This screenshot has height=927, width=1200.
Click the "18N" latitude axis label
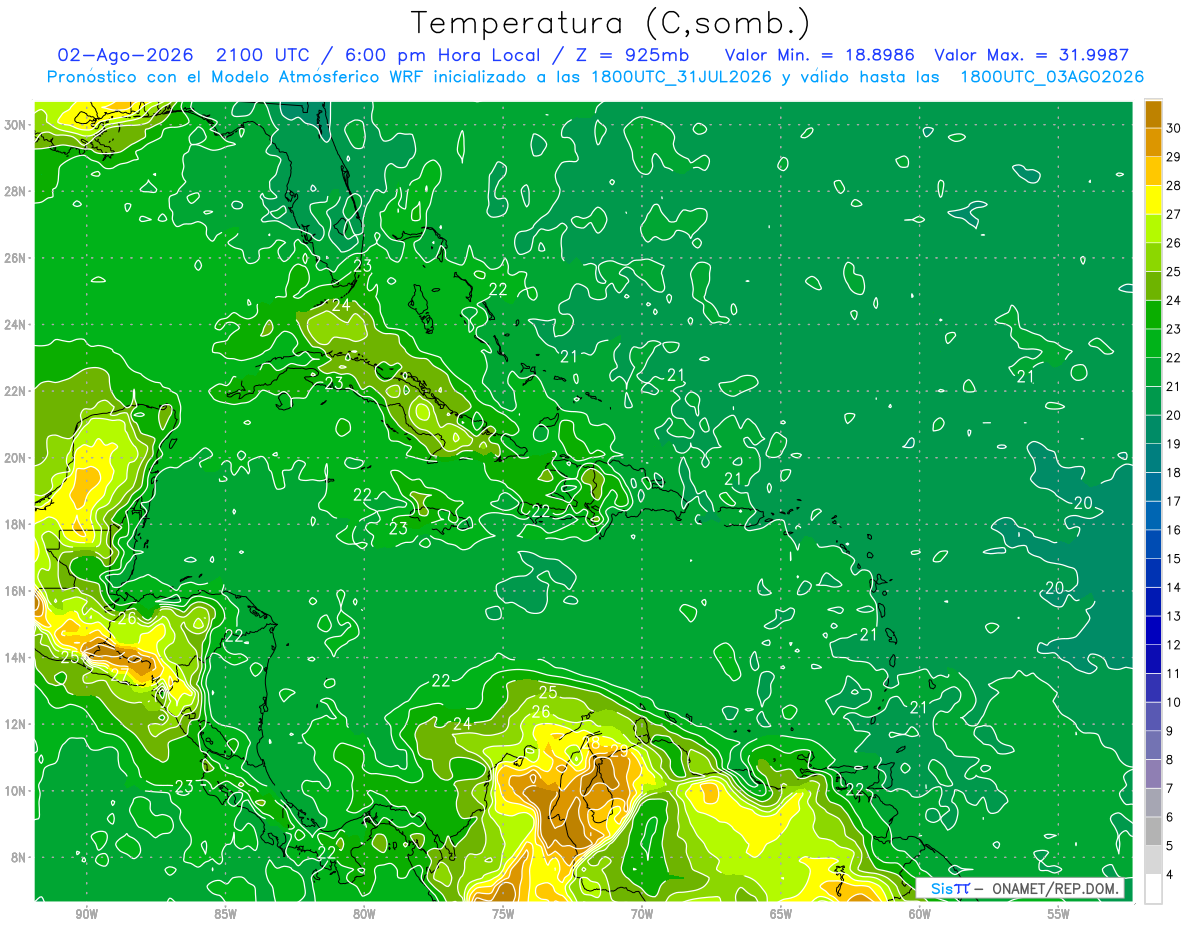(15, 524)
